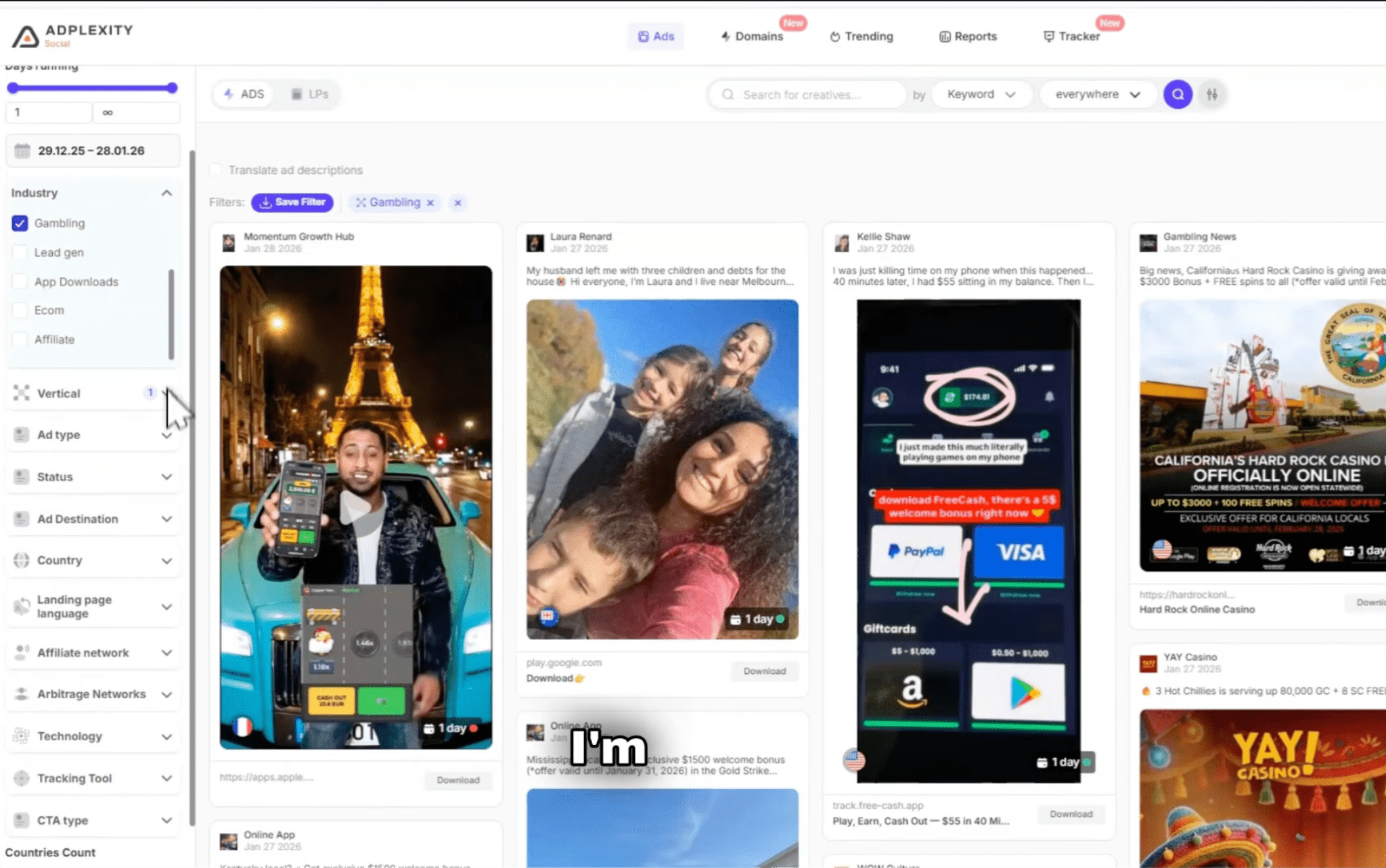The image size is (1386, 868).
Task: Click the AdPlexity logo
Action: [x=72, y=36]
